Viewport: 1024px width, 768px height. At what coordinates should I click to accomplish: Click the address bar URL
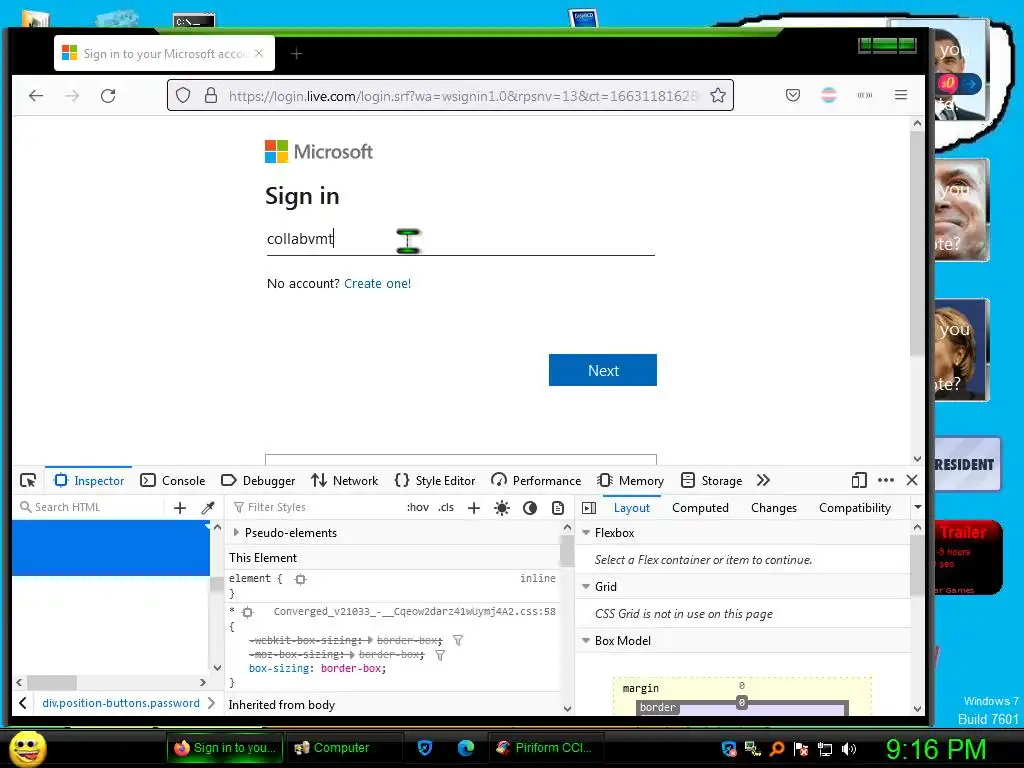(x=464, y=96)
